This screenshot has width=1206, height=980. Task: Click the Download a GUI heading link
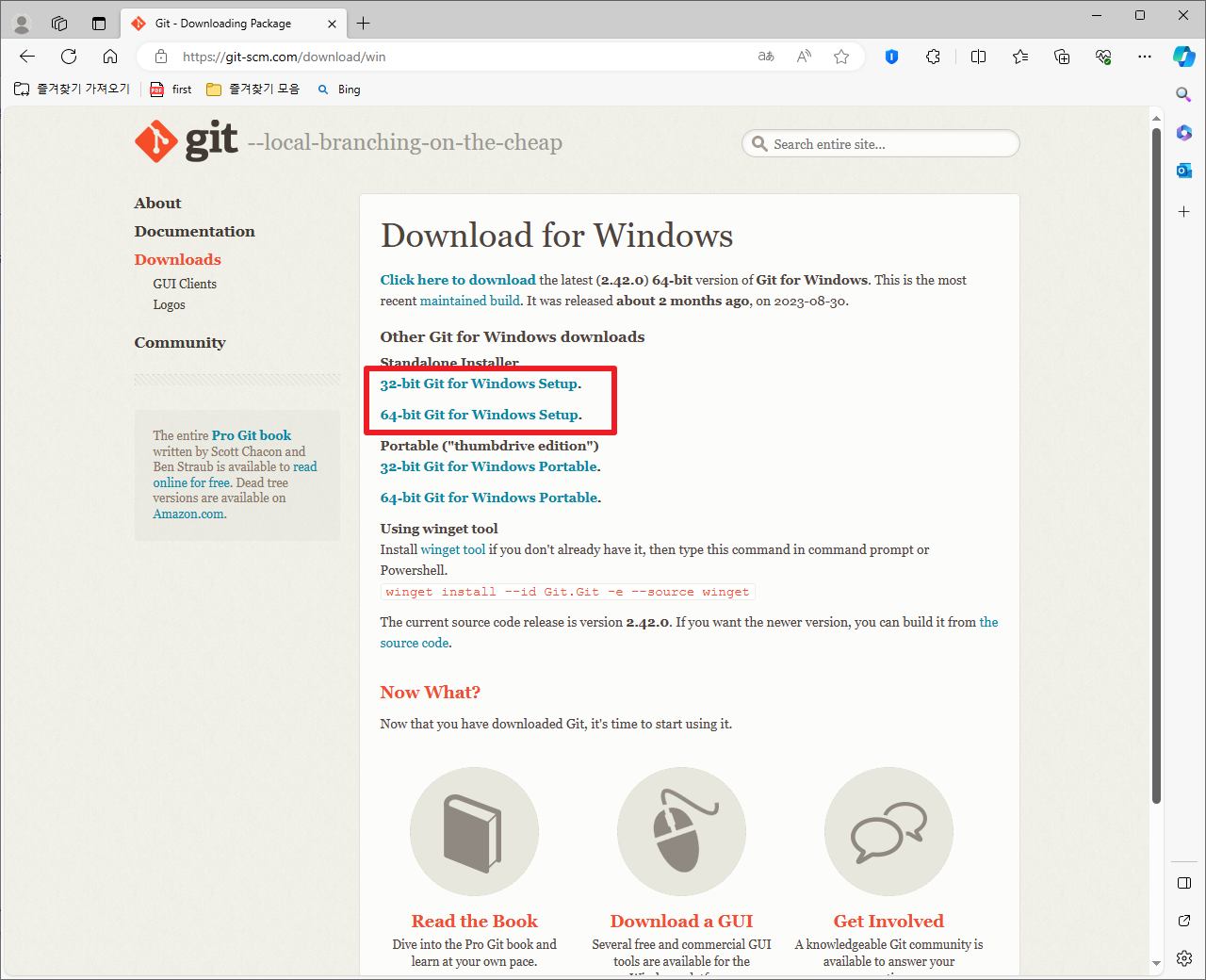pos(681,922)
